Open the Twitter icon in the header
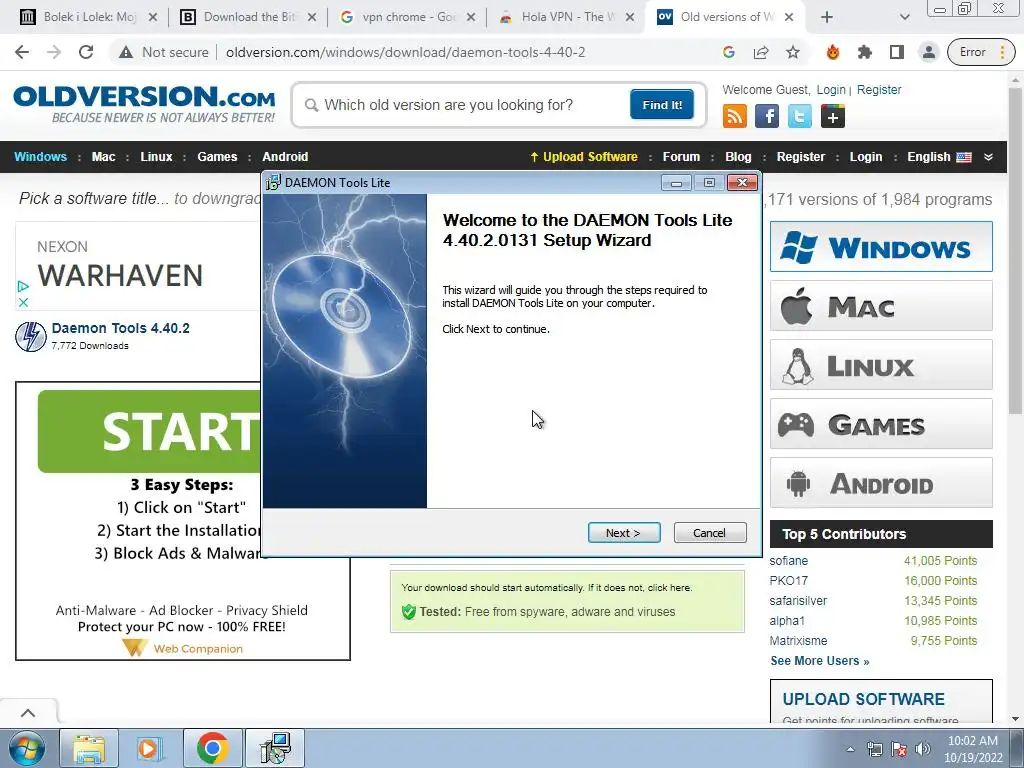The width and height of the screenshot is (1024, 768). pyautogui.click(x=799, y=117)
